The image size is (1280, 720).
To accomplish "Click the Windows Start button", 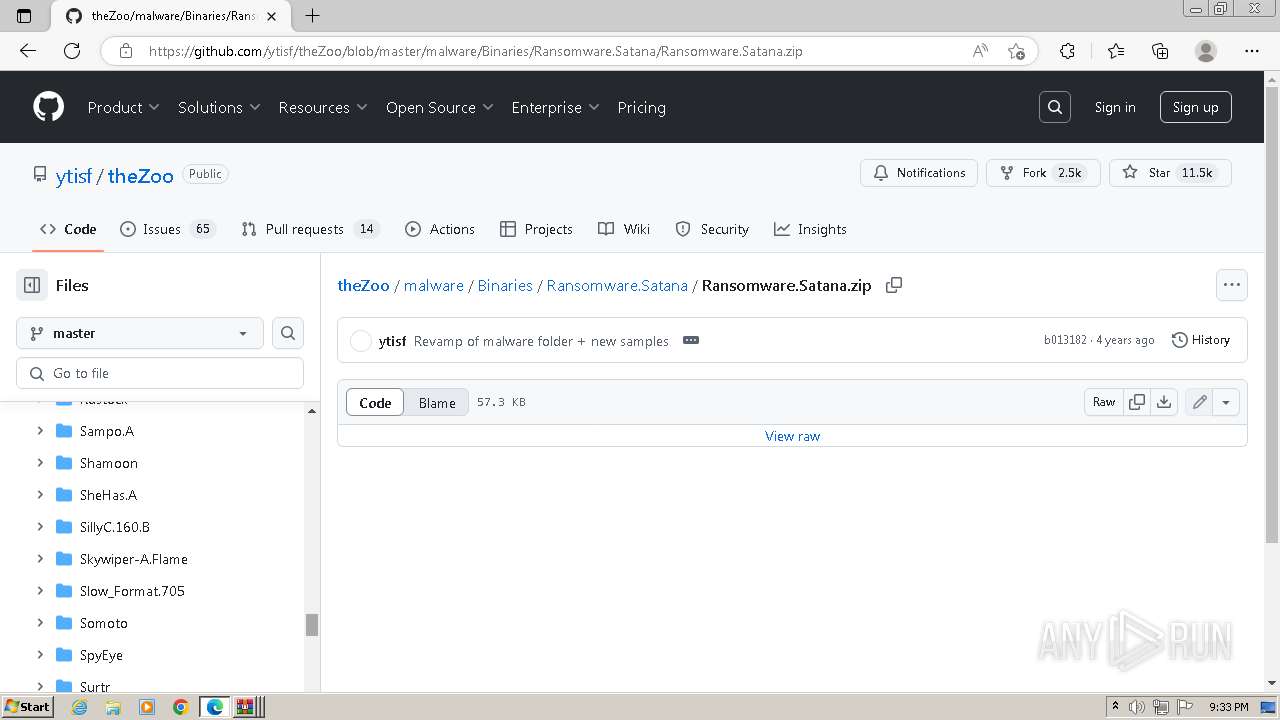I will tap(28, 707).
